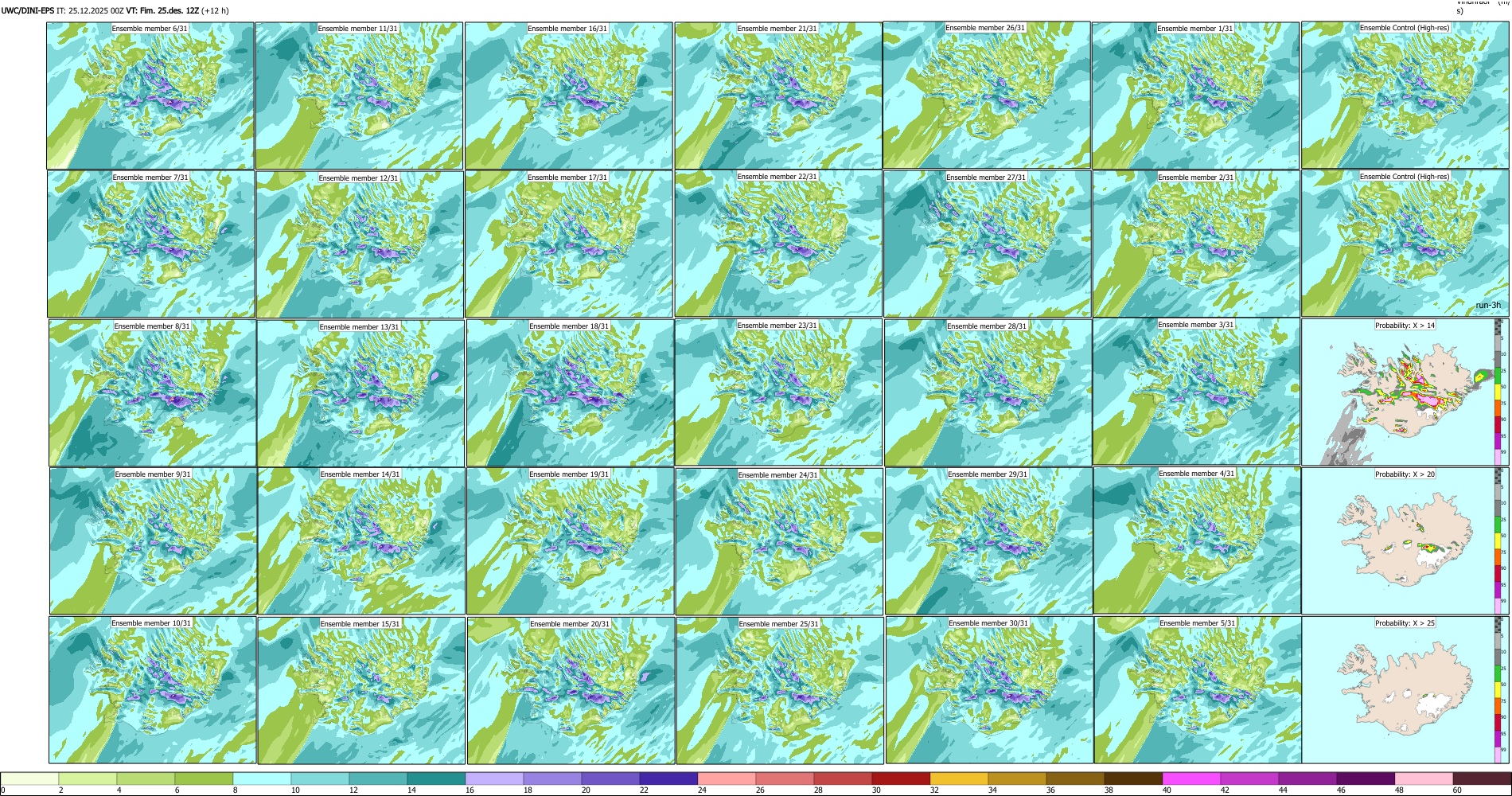Screen dimensions: 1512x796
Task: Click the 'VT: Fim. 25.des. 12Z' text
Action: click(162, 10)
